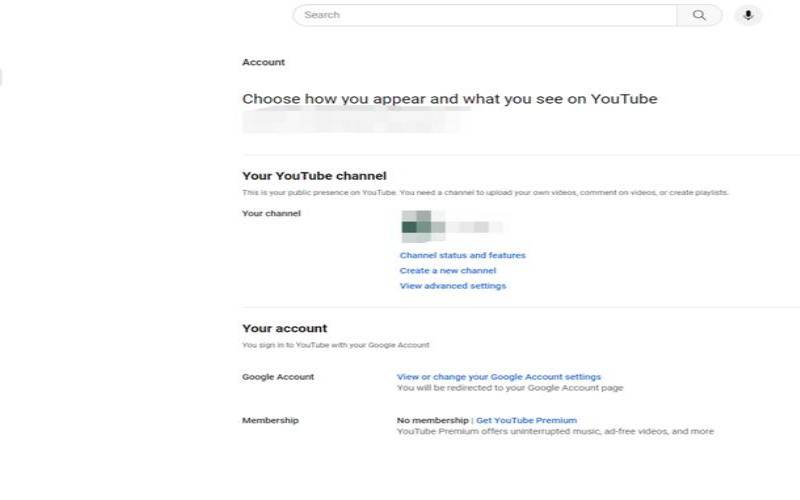This screenshot has height=500, width=800.
Task: Open Channel status and features link
Action: 462,255
